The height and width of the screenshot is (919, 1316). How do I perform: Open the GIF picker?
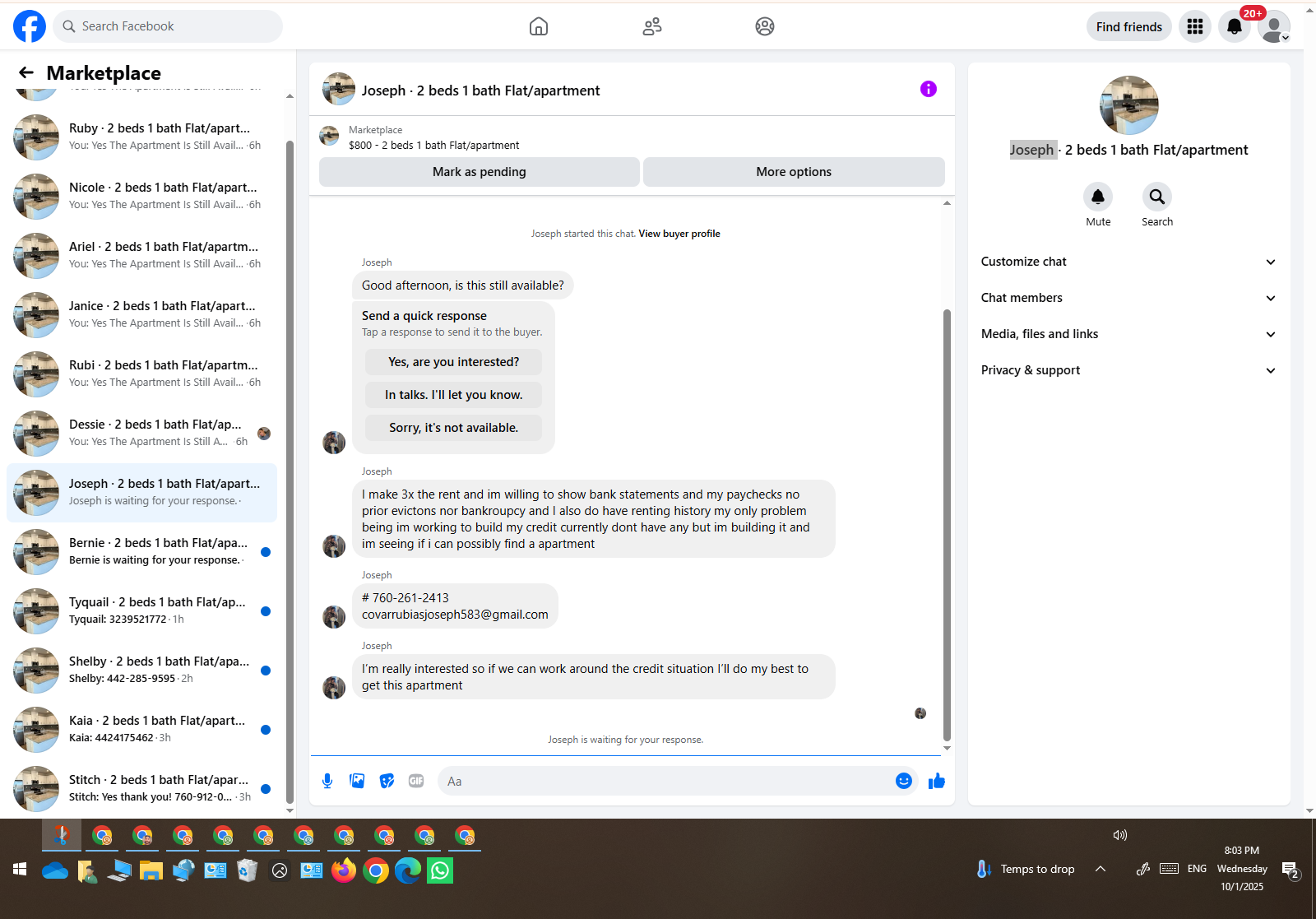coord(416,781)
